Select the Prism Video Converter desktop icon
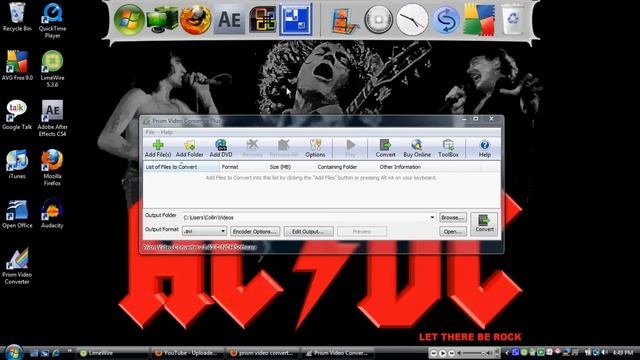 pyautogui.click(x=17, y=266)
